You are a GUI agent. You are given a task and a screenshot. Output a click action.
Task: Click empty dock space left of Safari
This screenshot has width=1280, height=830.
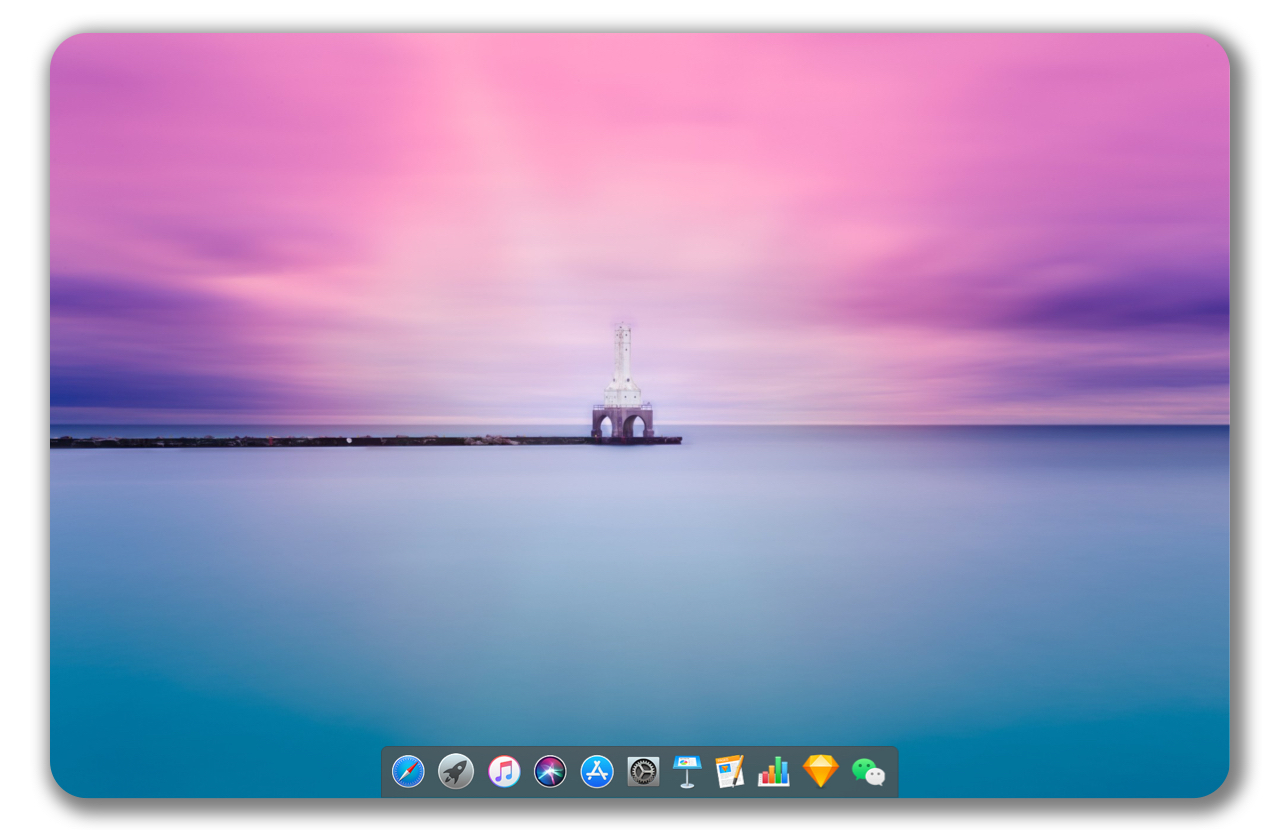point(387,771)
